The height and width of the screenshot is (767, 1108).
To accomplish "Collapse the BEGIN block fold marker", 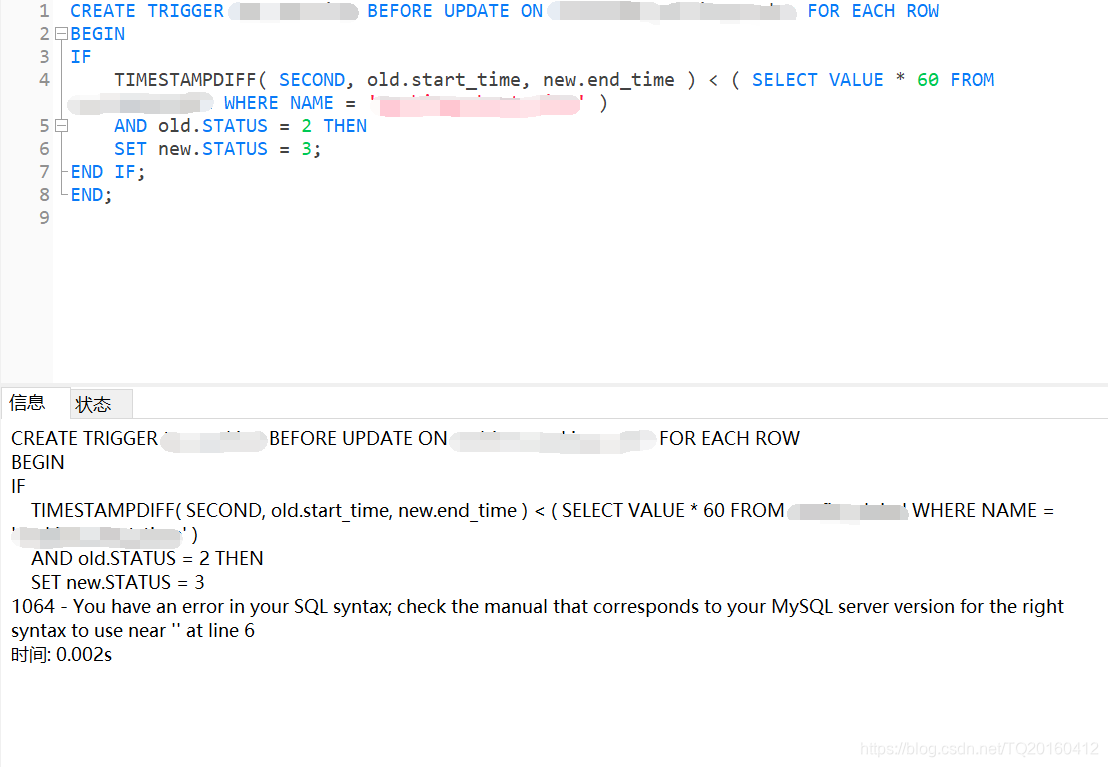I will pyautogui.click(x=61, y=34).
